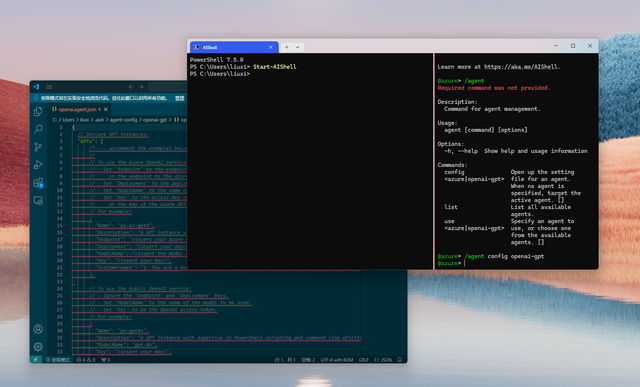This screenshot has height=387, width=640.
Task: Click the VS Code command center search box
Action: coord(168,87)
